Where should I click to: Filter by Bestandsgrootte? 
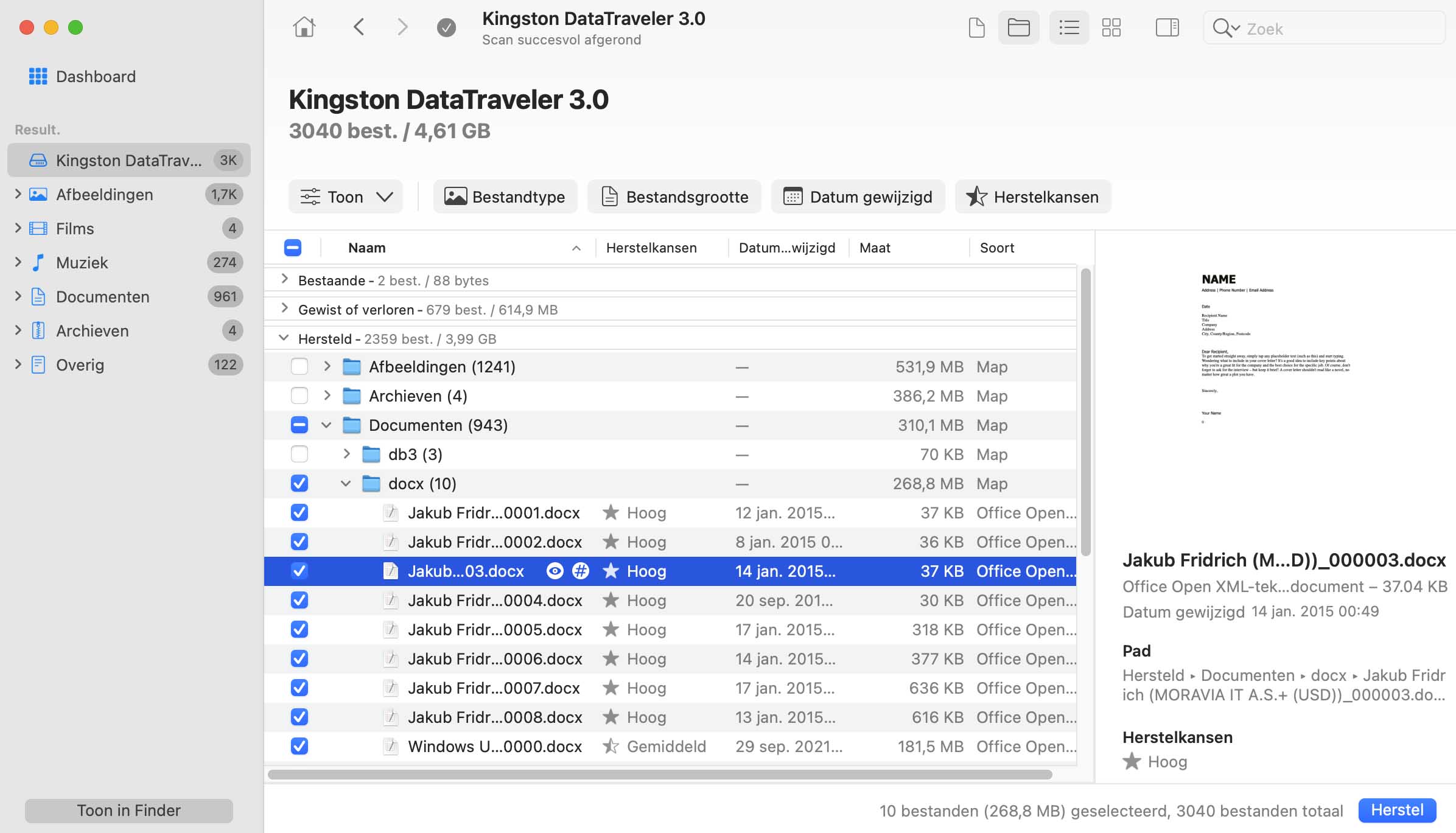674,197
